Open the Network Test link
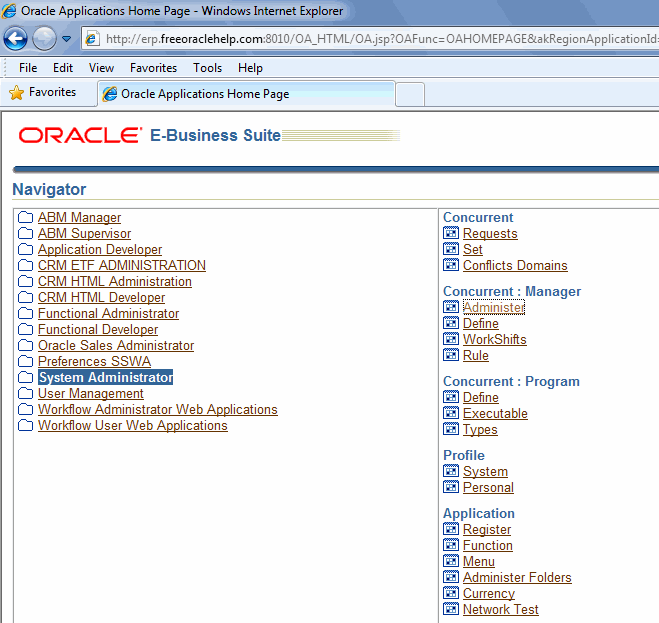 point(501,609)
